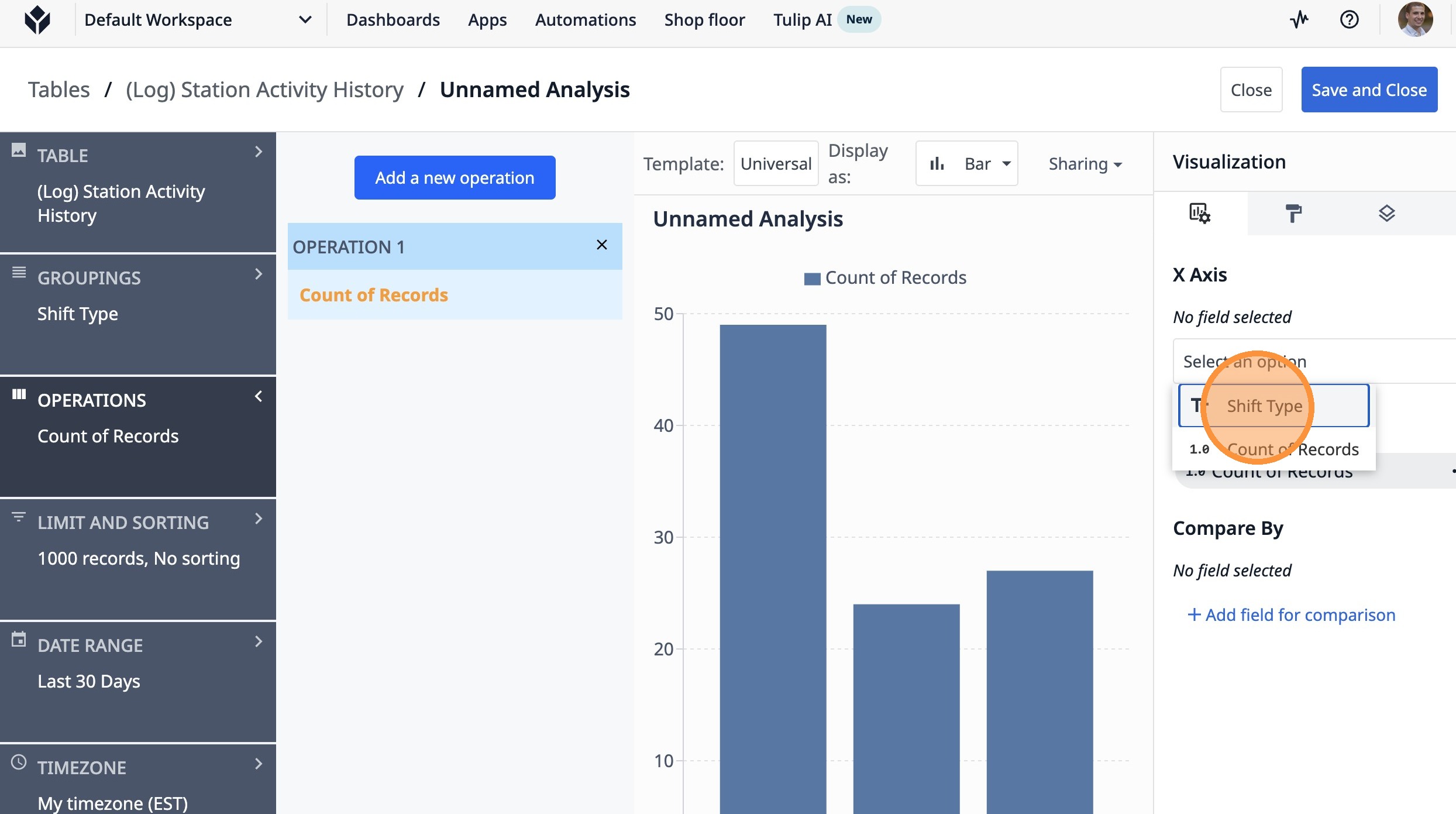
Task: Click Add a new operation button
Action: click(x=455, y=178)
